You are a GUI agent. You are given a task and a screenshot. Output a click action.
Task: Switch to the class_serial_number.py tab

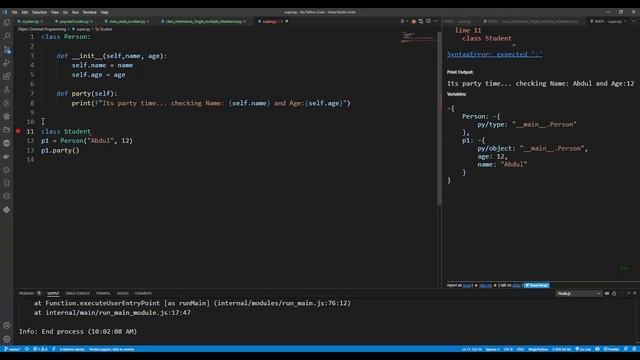[127, 21]
